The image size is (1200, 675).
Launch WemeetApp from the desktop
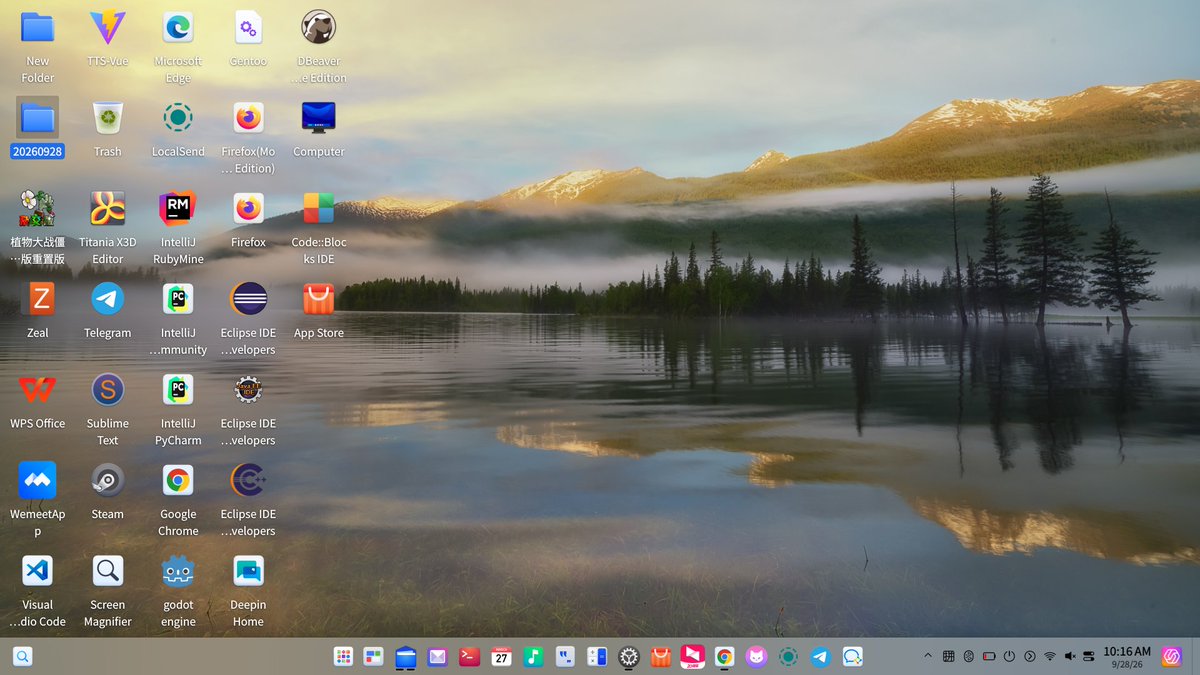(38, 480)
